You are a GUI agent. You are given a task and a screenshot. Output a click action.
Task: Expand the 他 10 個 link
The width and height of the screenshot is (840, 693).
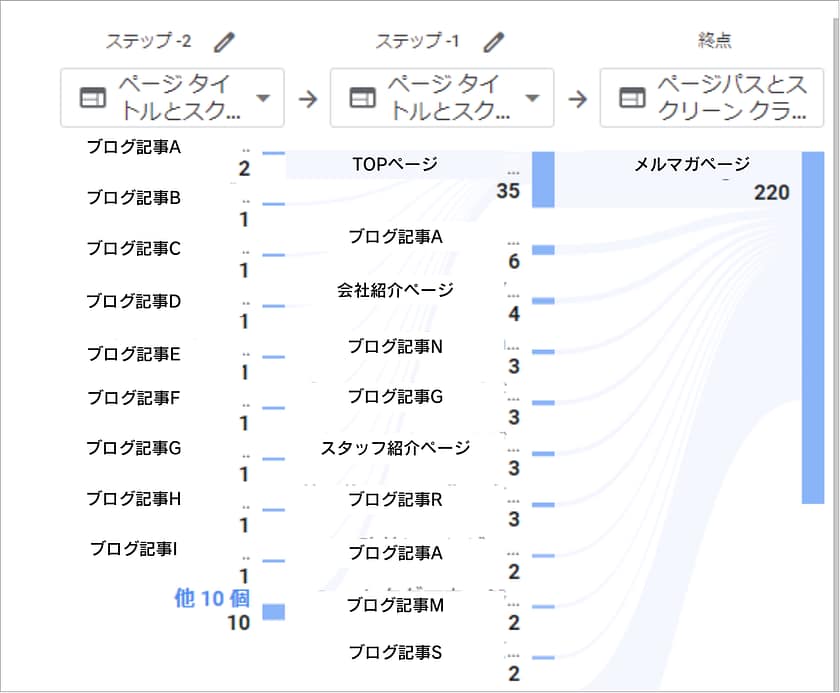211,598
